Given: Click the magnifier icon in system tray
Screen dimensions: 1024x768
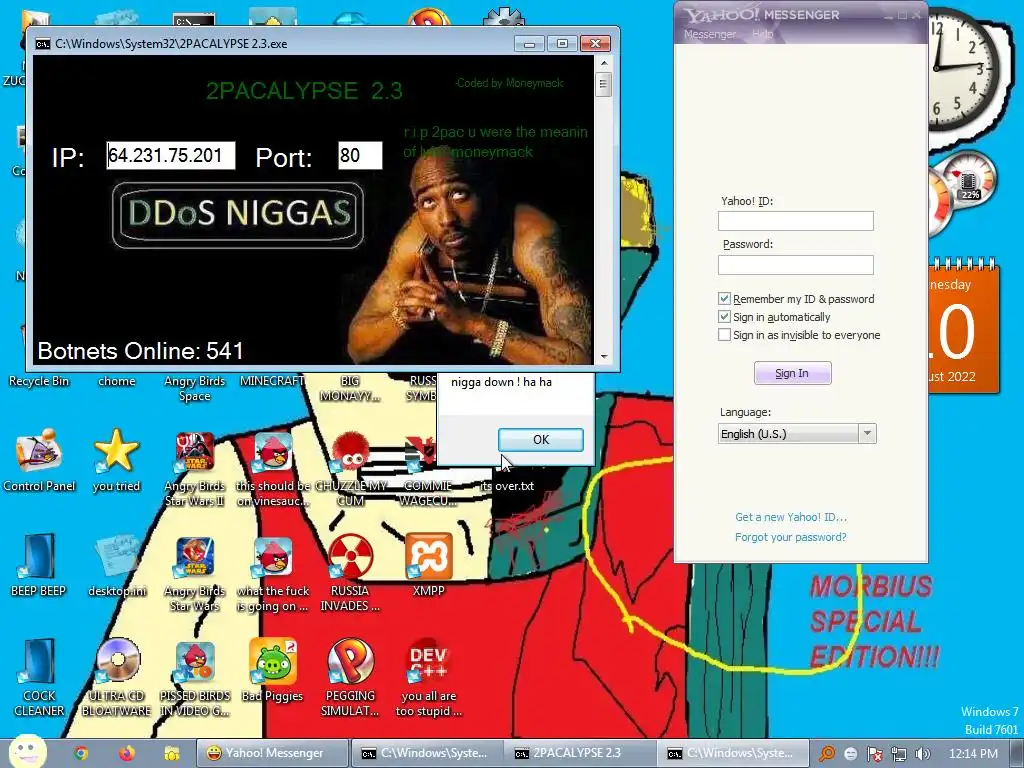Looking at the screenshot, I should (827, 754).
